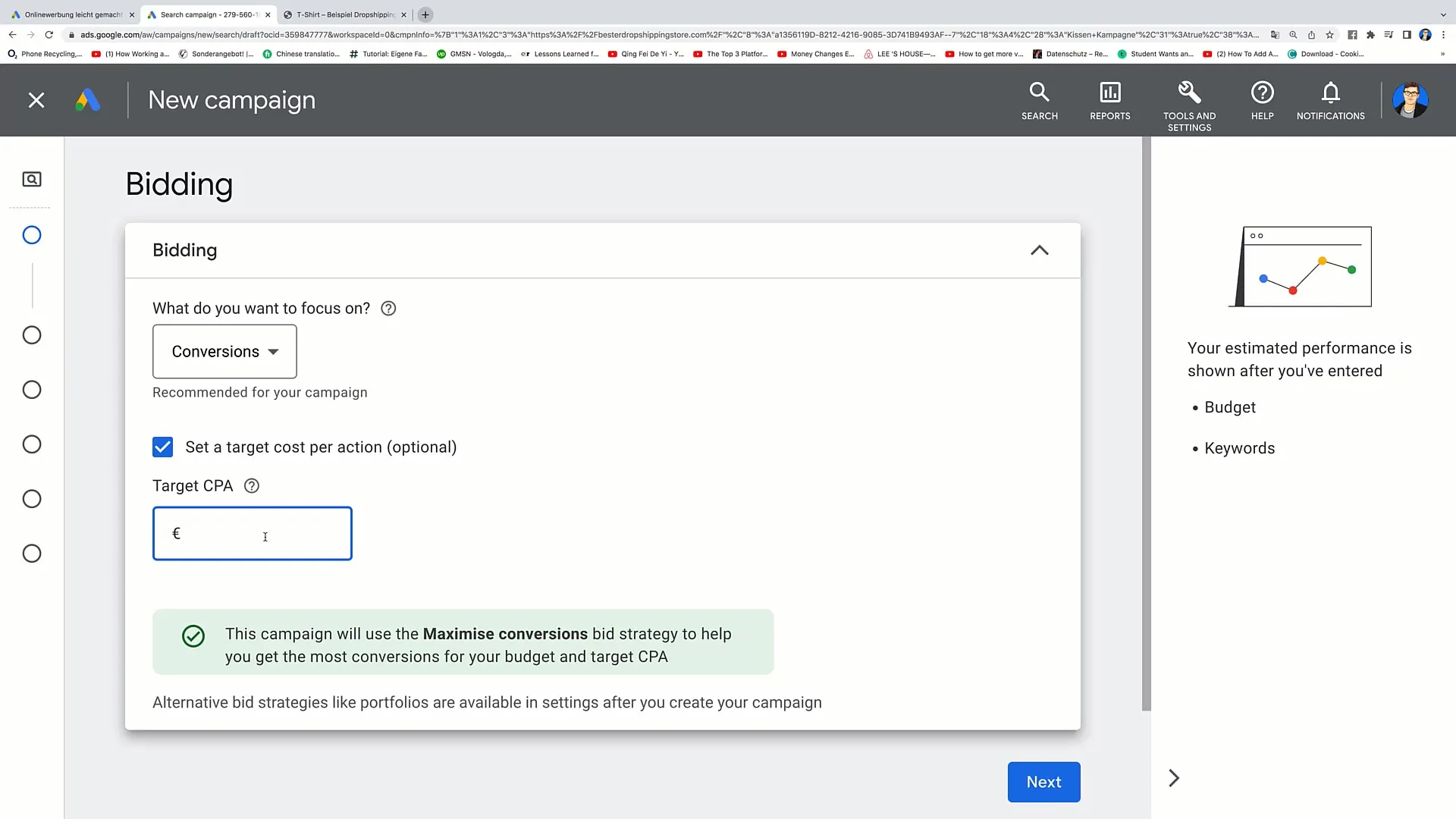
Task: Click the share page icon in address bar
Action: [x=1311, y=35]
